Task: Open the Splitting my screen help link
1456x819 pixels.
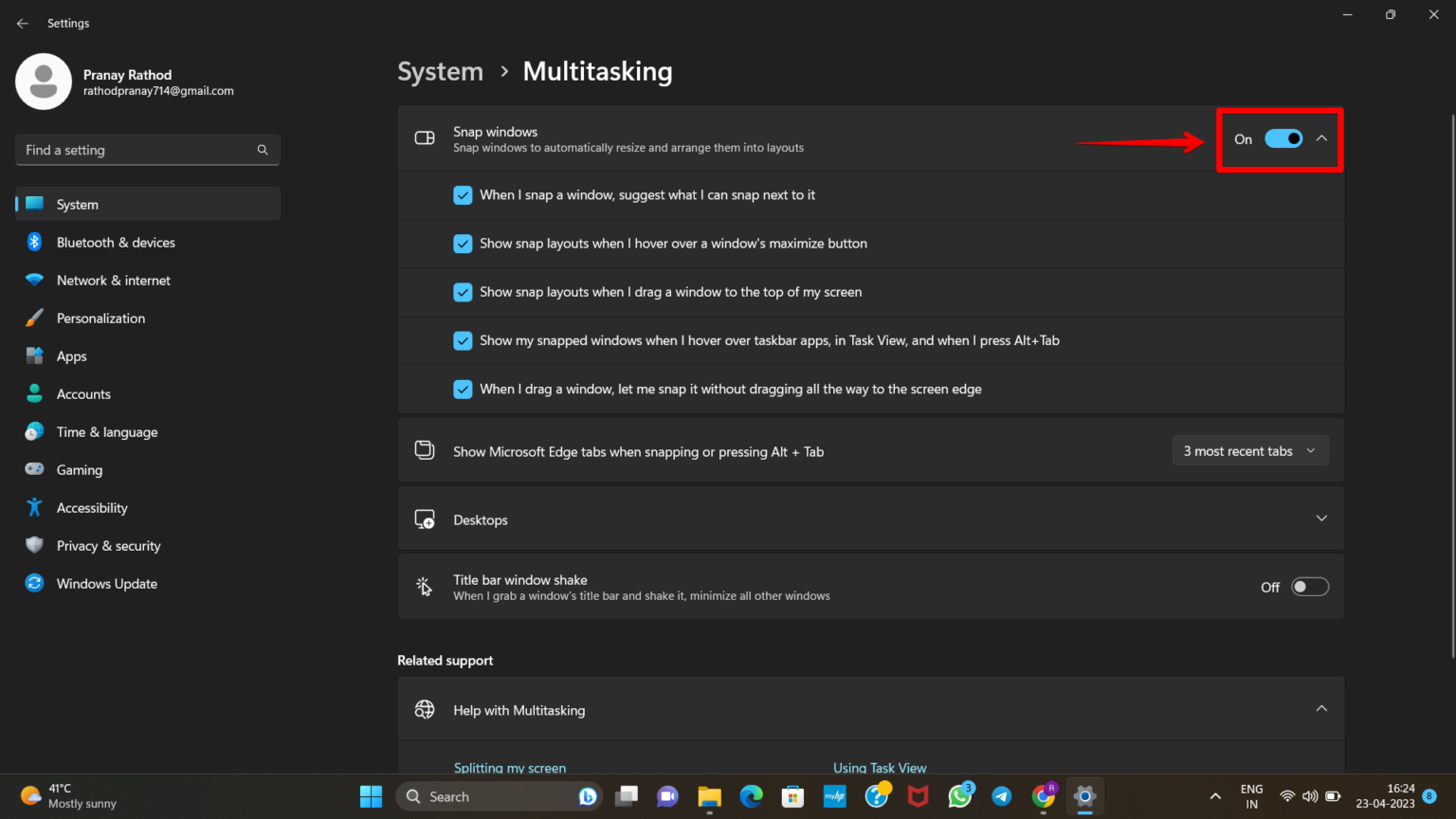Action: pos(510,768)
